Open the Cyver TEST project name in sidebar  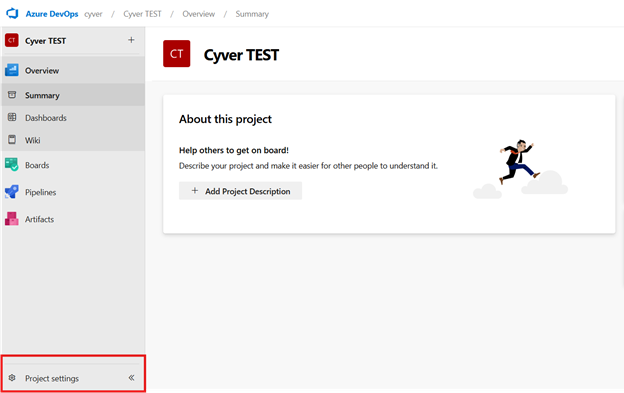click(x=45, y=41)
